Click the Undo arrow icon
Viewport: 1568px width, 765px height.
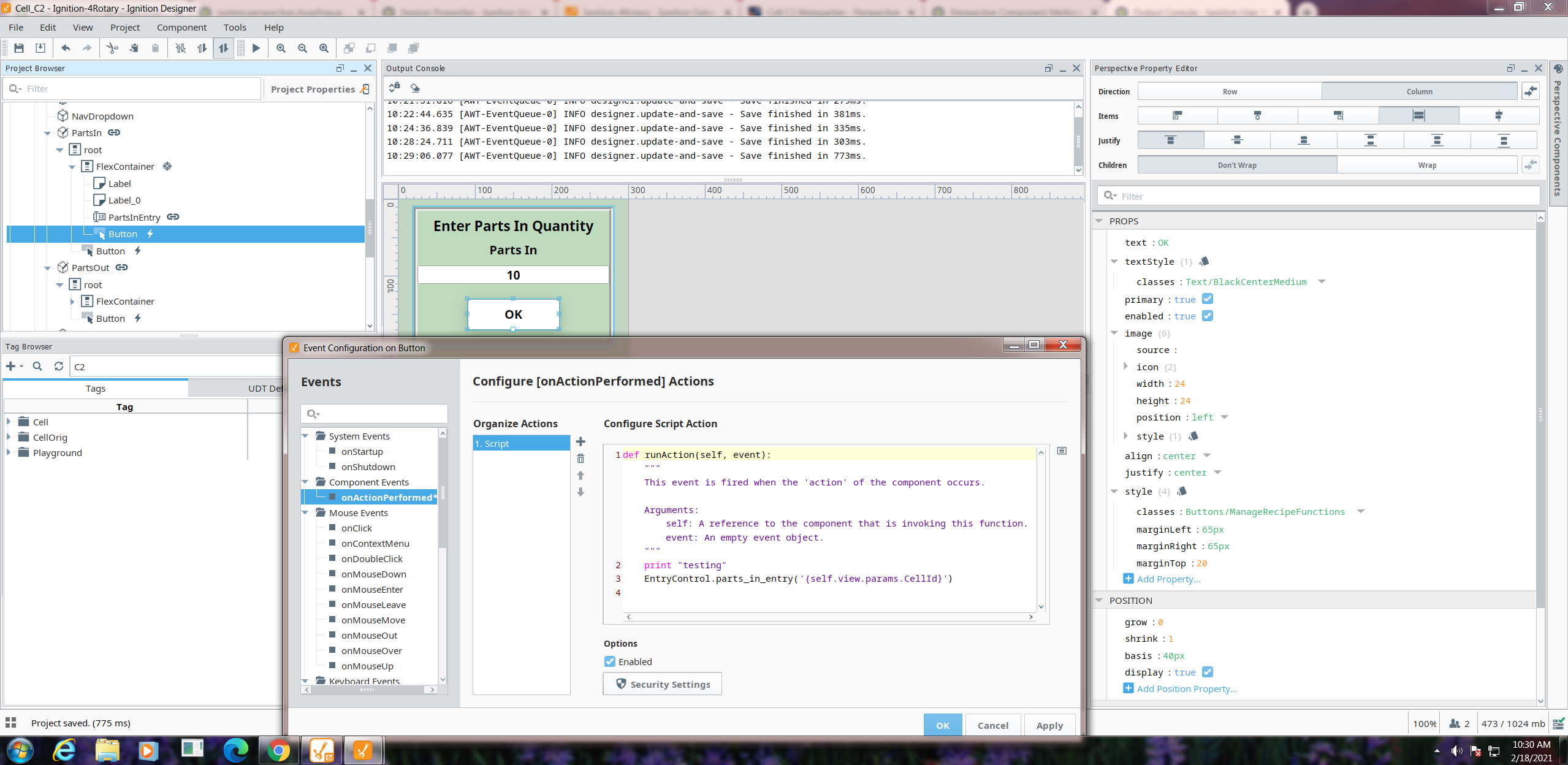66,48
